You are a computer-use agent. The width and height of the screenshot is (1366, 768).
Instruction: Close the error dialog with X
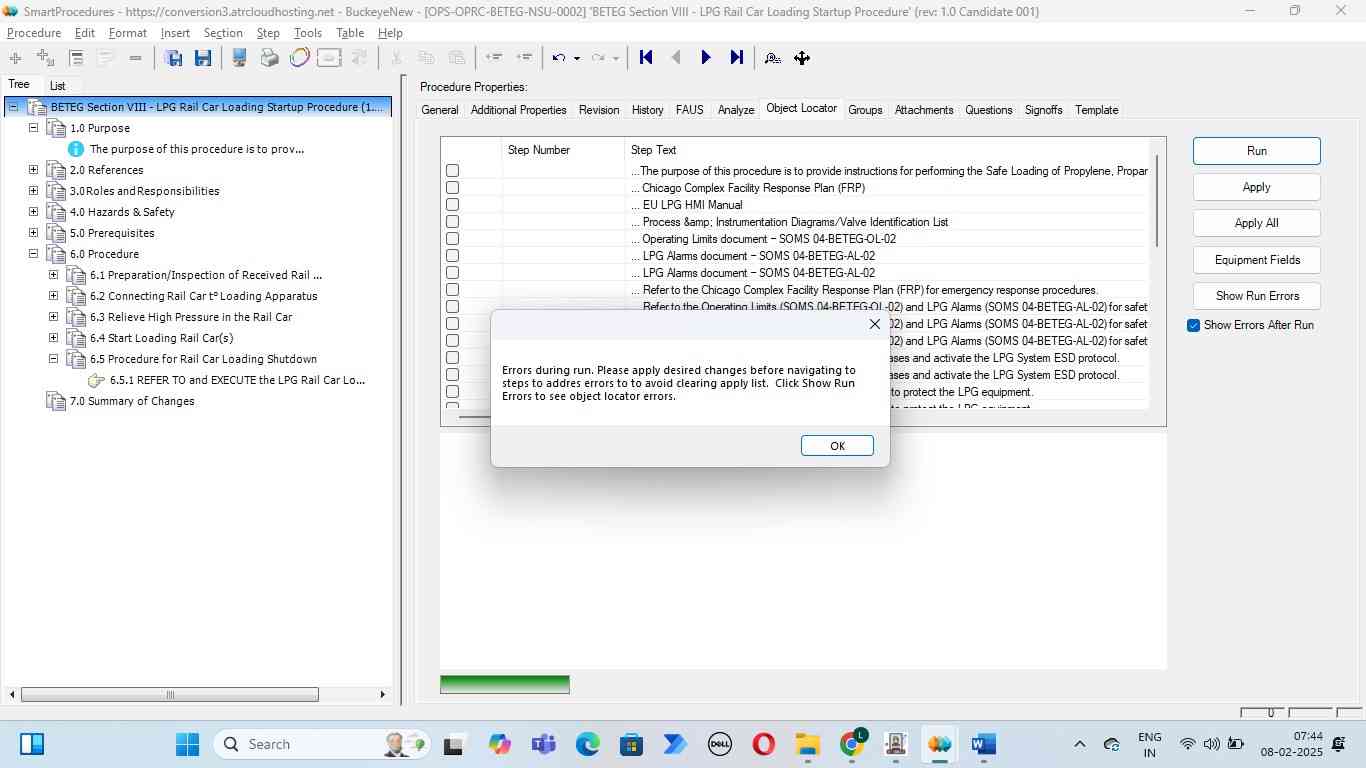coord(875,324)
